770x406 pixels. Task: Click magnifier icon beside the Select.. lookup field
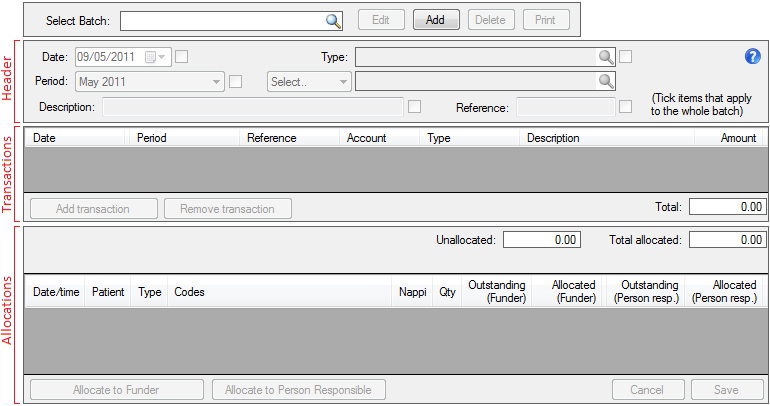(606, 82)
